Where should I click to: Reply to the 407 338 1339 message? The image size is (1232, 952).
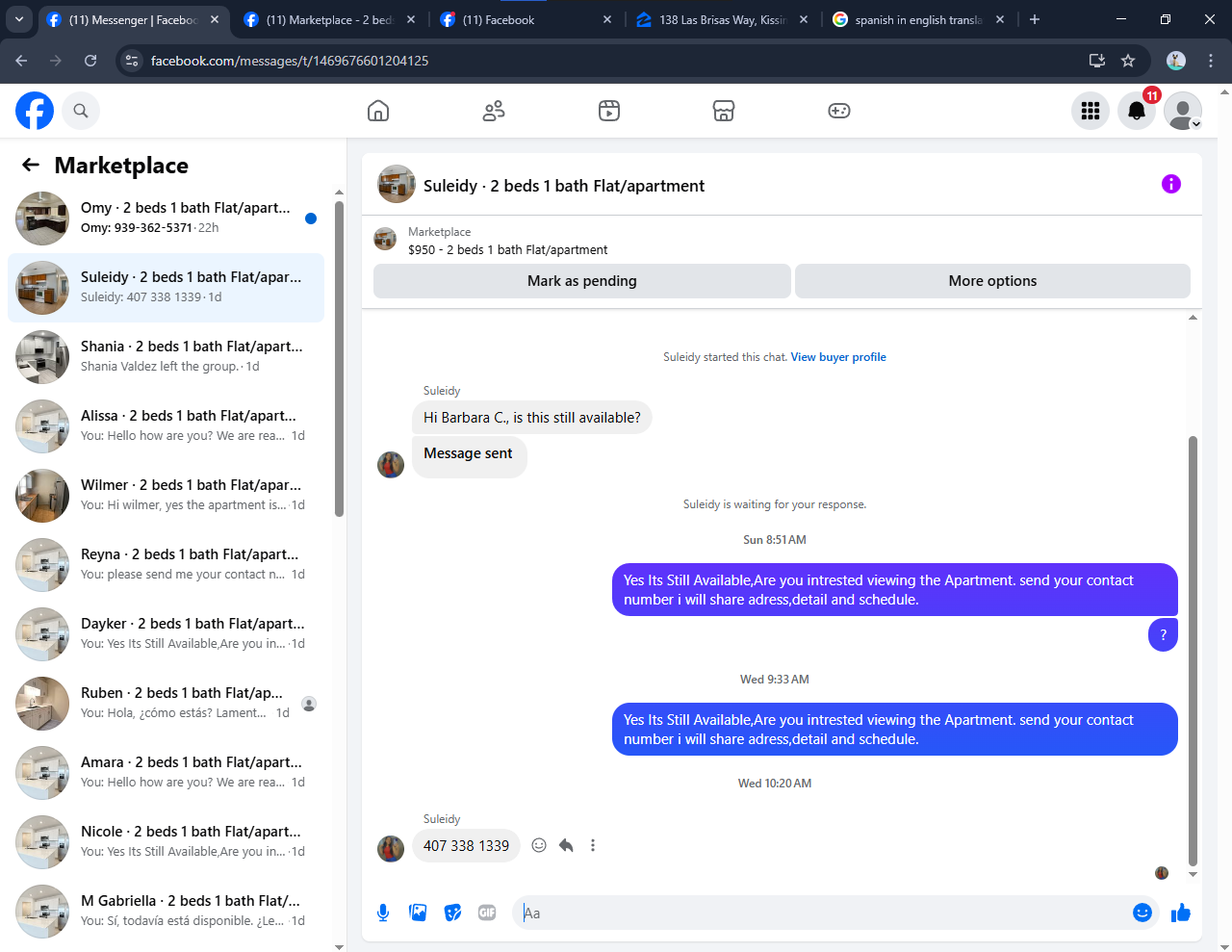566,845
